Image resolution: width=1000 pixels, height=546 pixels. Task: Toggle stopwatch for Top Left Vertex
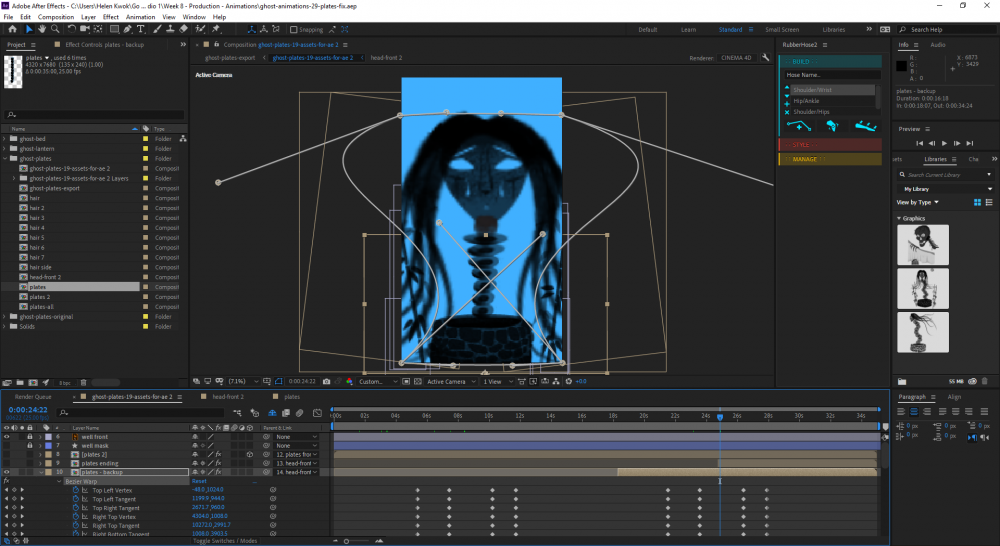[x=75, y=490]
